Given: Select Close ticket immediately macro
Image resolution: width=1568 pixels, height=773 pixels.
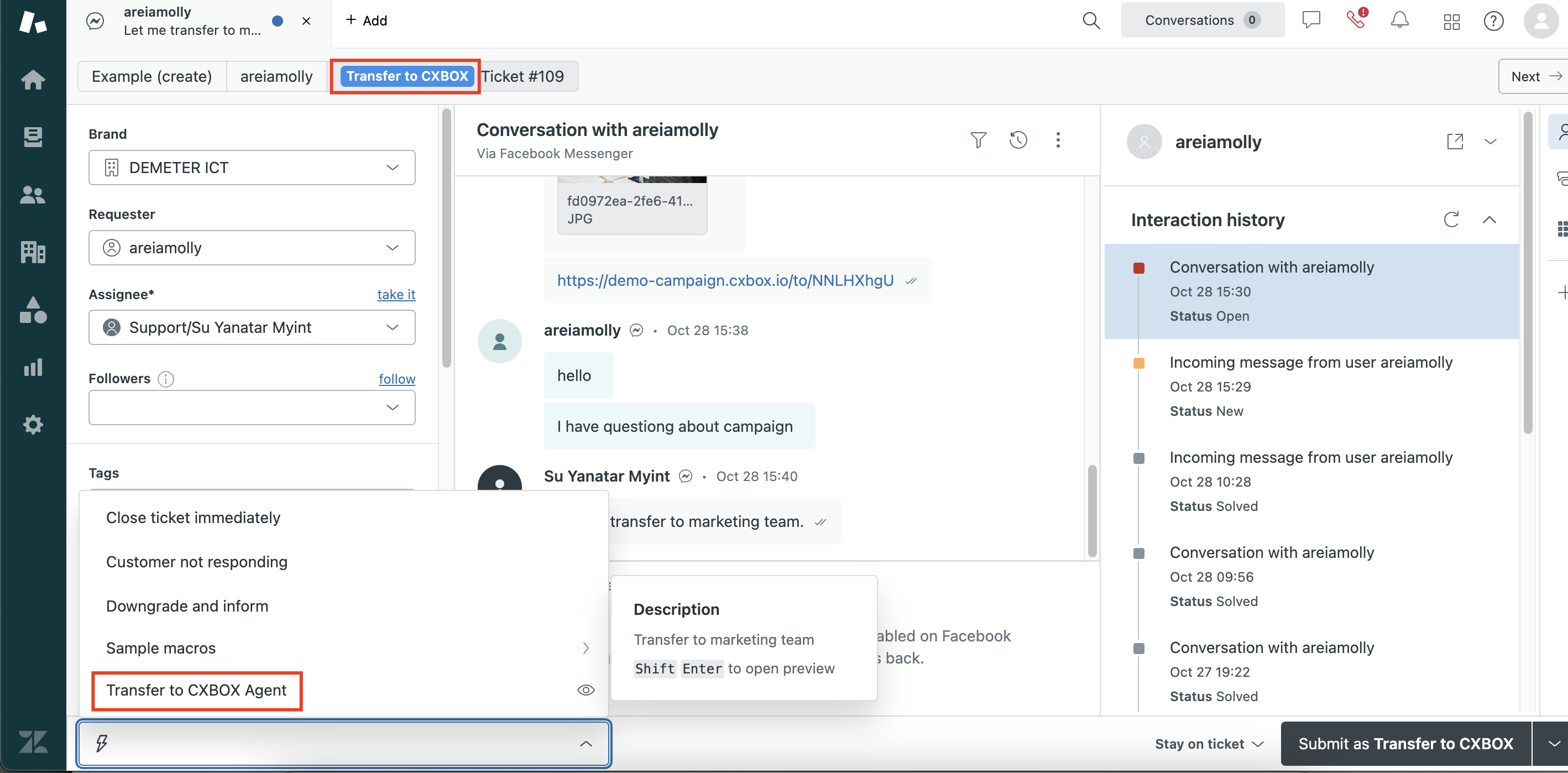Looking at the screenshot, I should [344, 518].
